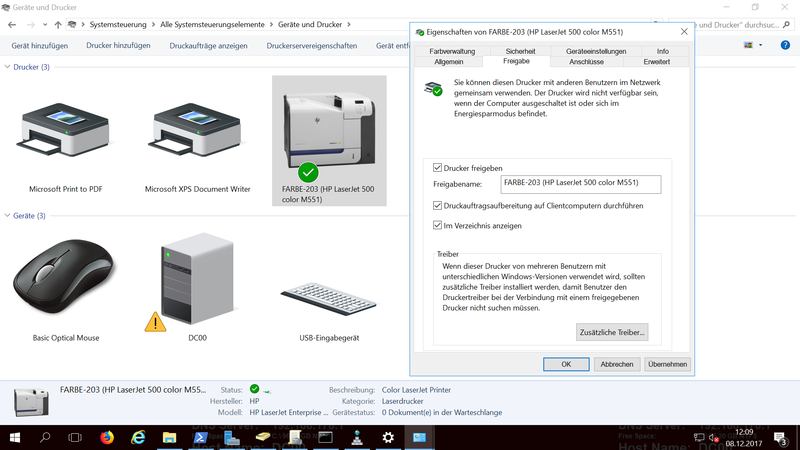
Task: Click the volume icon in system tray
Action: click(x=714, y=438)
